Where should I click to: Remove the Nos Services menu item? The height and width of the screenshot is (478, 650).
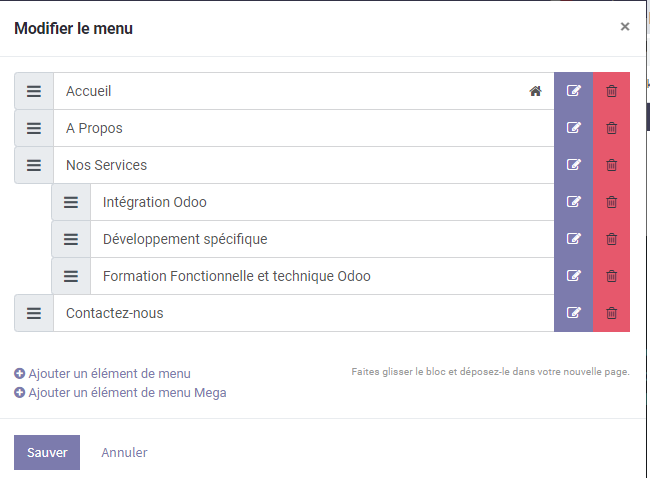coord(612,165)
